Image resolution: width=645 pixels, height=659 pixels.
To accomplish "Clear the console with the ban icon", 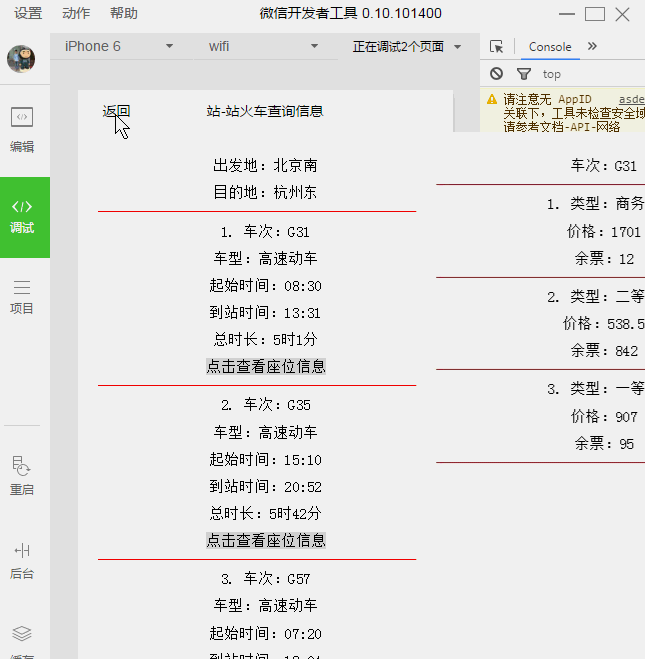I will click(x=496, y=74).
